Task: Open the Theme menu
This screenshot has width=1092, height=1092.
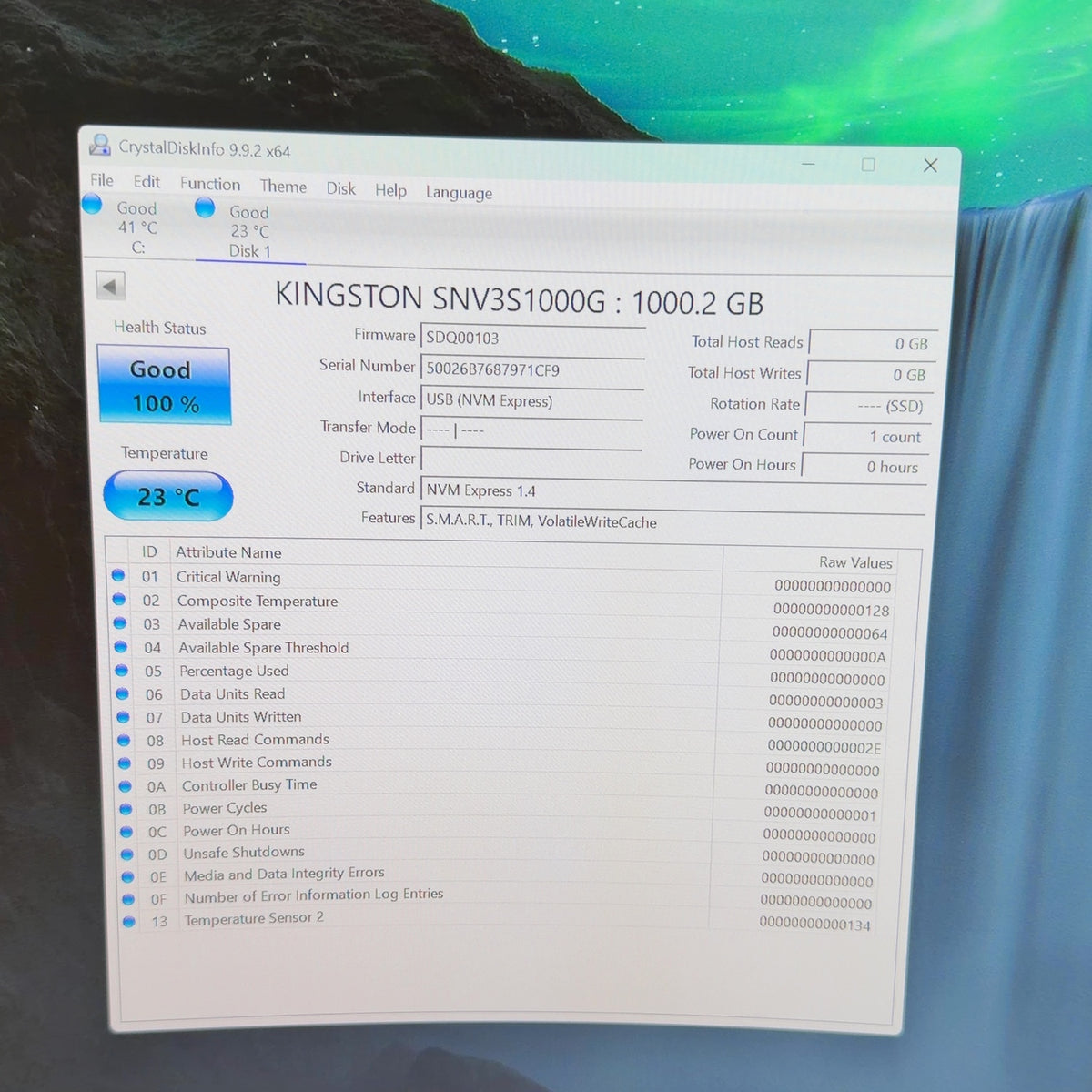Action: (x=283, y=187)
